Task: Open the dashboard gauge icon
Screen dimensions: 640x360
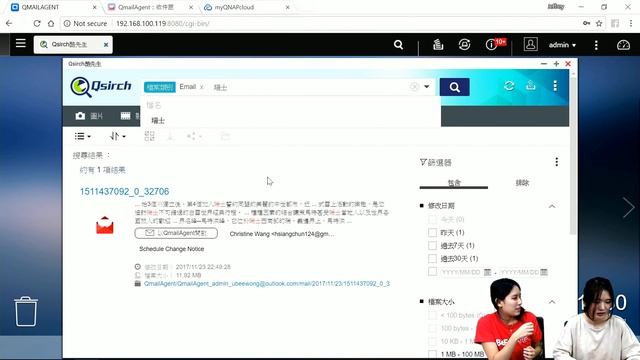Action: click(623, 45)
